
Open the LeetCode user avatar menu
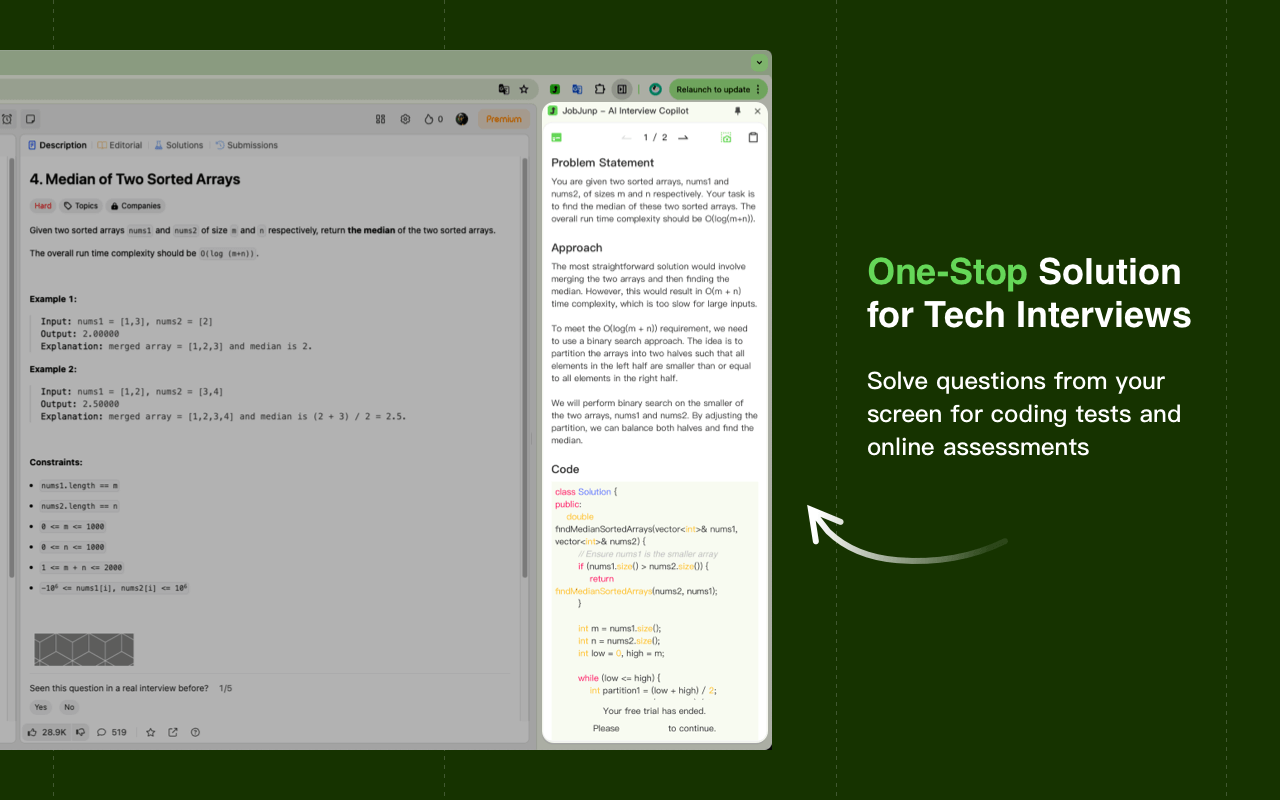462,119
